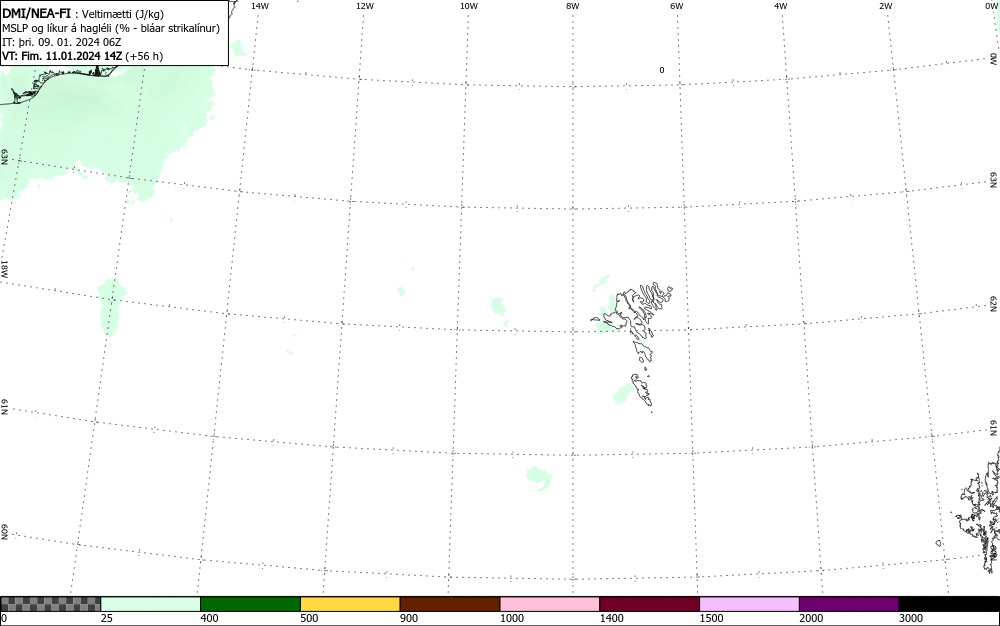Viewport: 1000px width, 626px height.
Task: Click the 12W longitude label
Action: coord(365,6)
